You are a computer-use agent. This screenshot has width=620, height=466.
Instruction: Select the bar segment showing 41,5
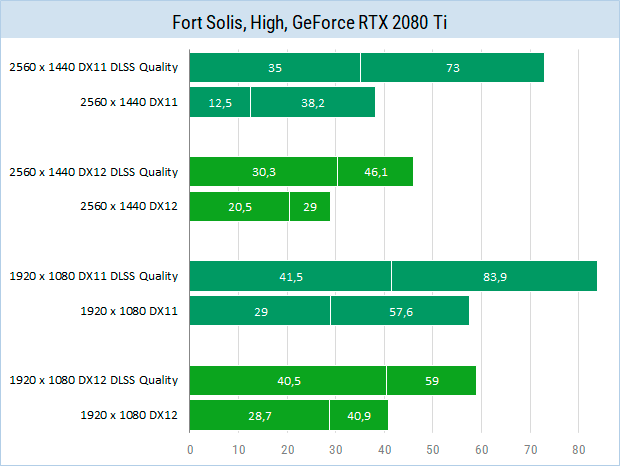[291, 276]
